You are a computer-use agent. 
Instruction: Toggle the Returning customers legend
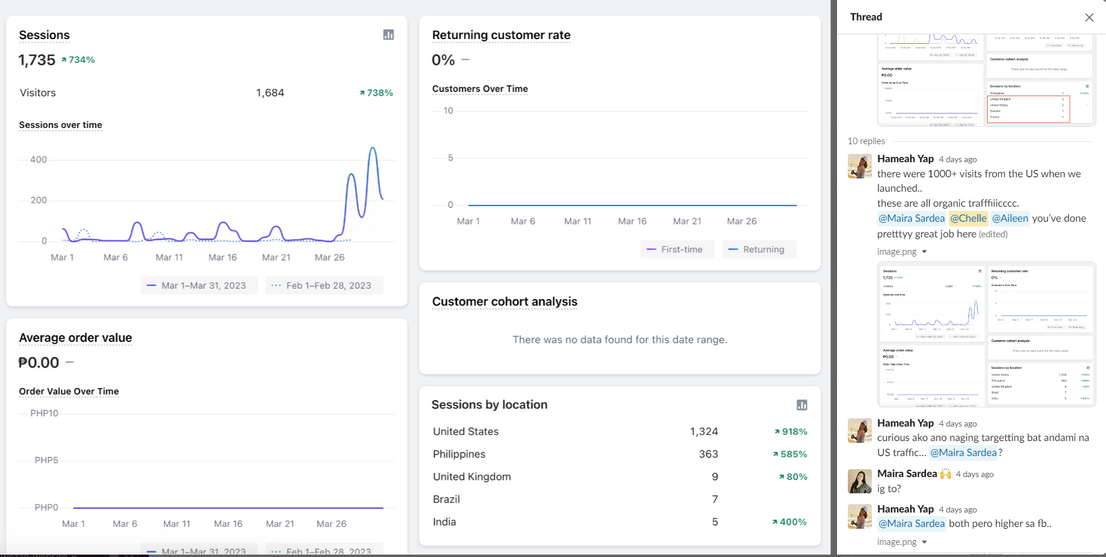(x=756, y=249)
